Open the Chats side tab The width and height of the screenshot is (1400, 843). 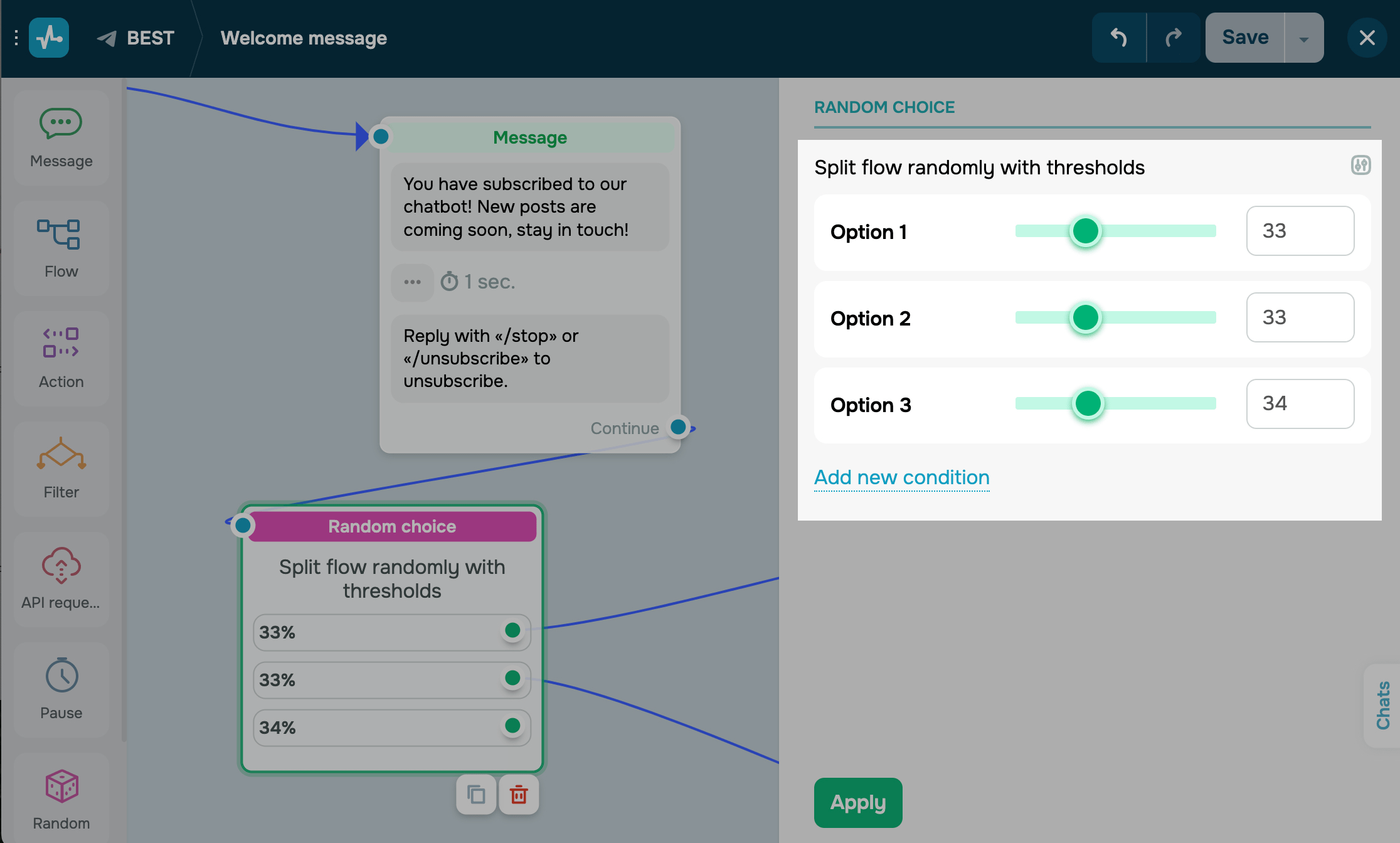(x=1383, y=705)
